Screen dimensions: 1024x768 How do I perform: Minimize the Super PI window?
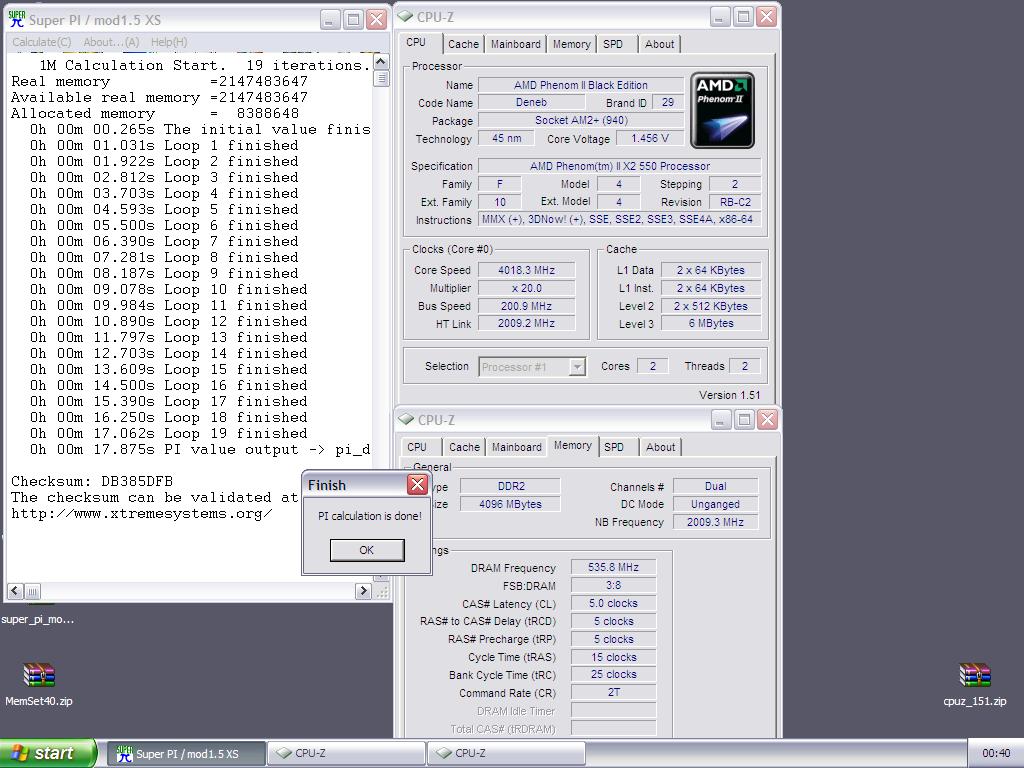(x=330, y=20)
